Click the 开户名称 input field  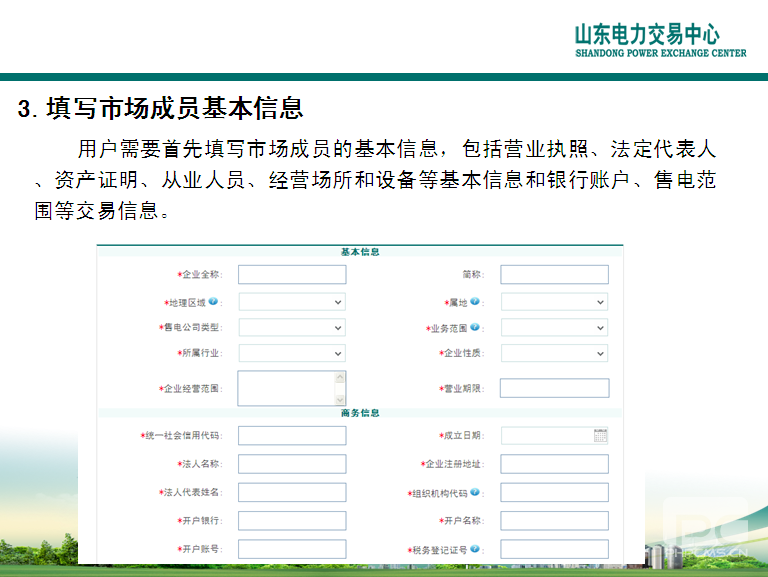click(554, 521)
